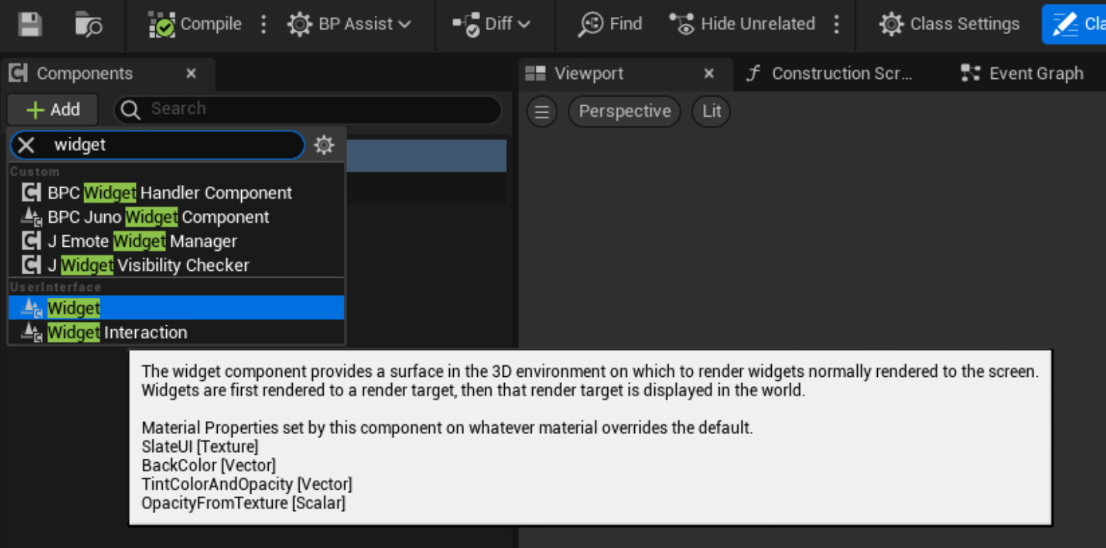Toggle Hide Unrelated nodes
This screenshot has height=548, width=1106.
click(742, 24)
